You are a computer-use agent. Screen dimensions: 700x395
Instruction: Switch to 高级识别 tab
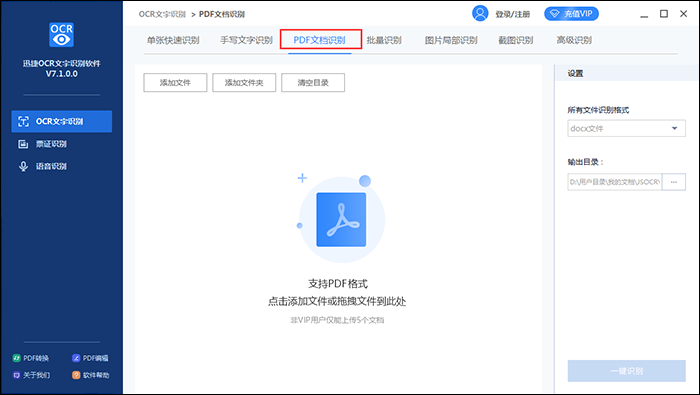[574, 40]
